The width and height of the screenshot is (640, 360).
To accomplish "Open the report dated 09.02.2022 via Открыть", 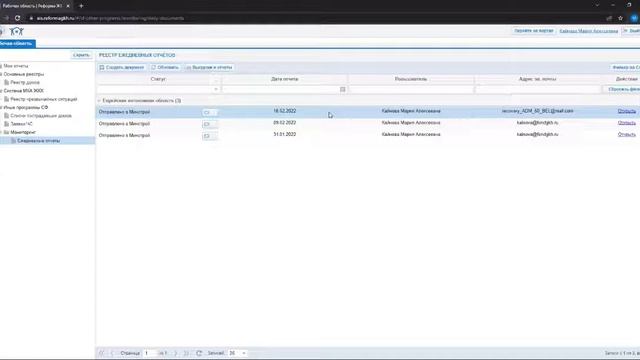I will pos(627,123).
